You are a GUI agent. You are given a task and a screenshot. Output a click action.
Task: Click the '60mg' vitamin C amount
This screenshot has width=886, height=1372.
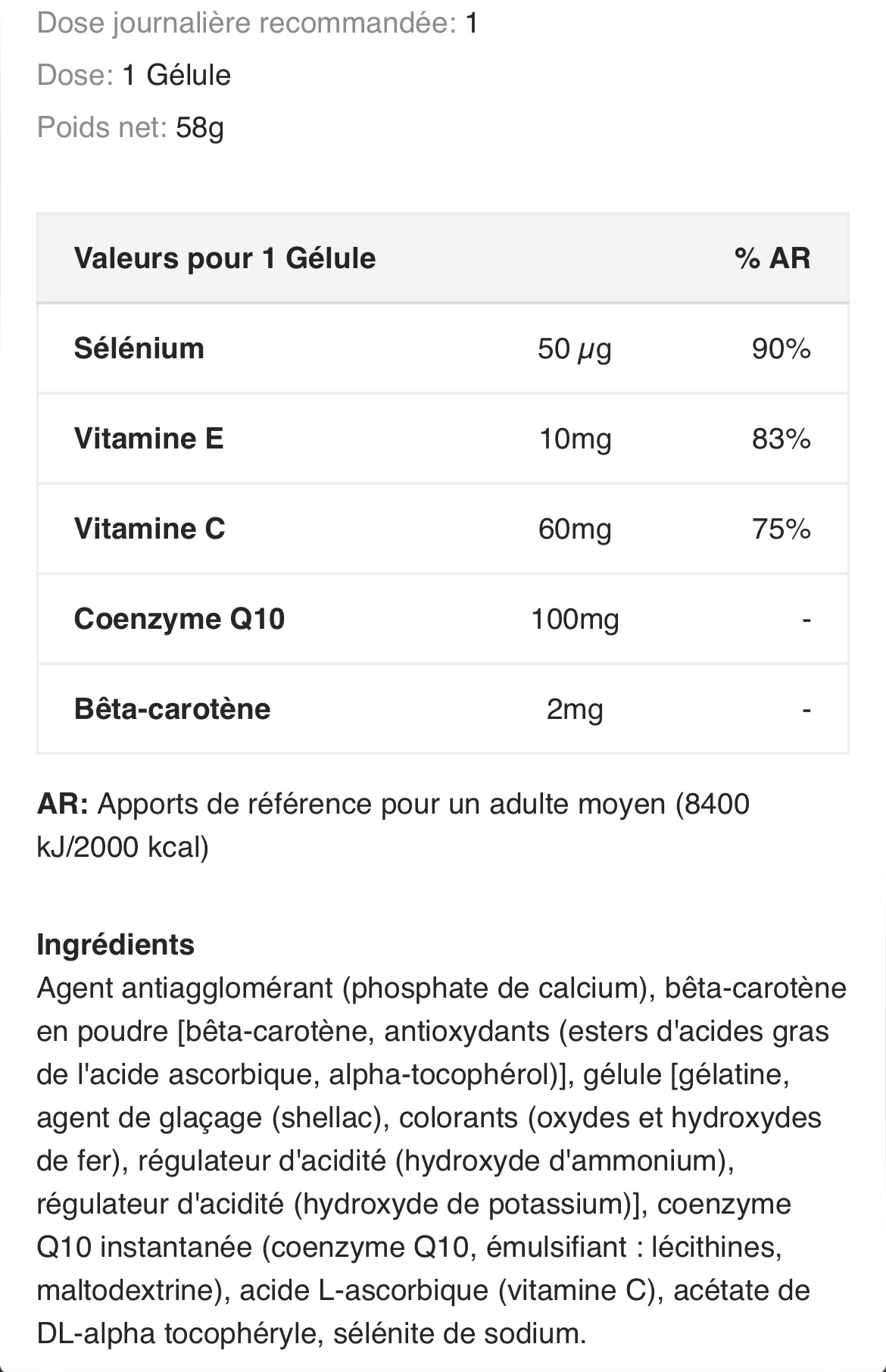575,529
